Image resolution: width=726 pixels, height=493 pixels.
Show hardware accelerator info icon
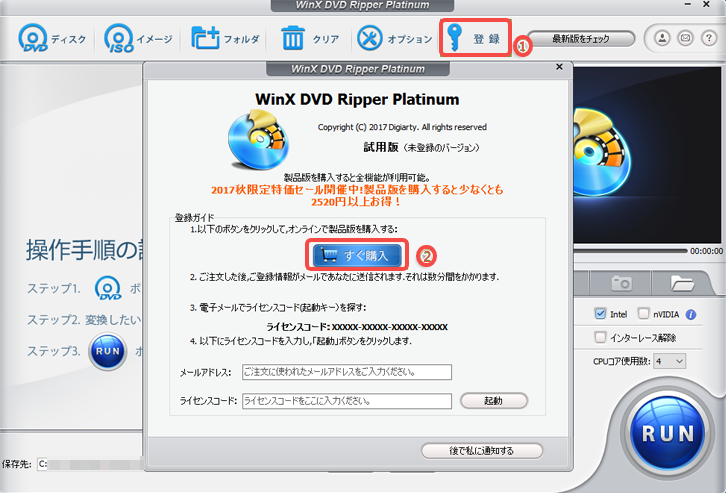tap(691, 315)
